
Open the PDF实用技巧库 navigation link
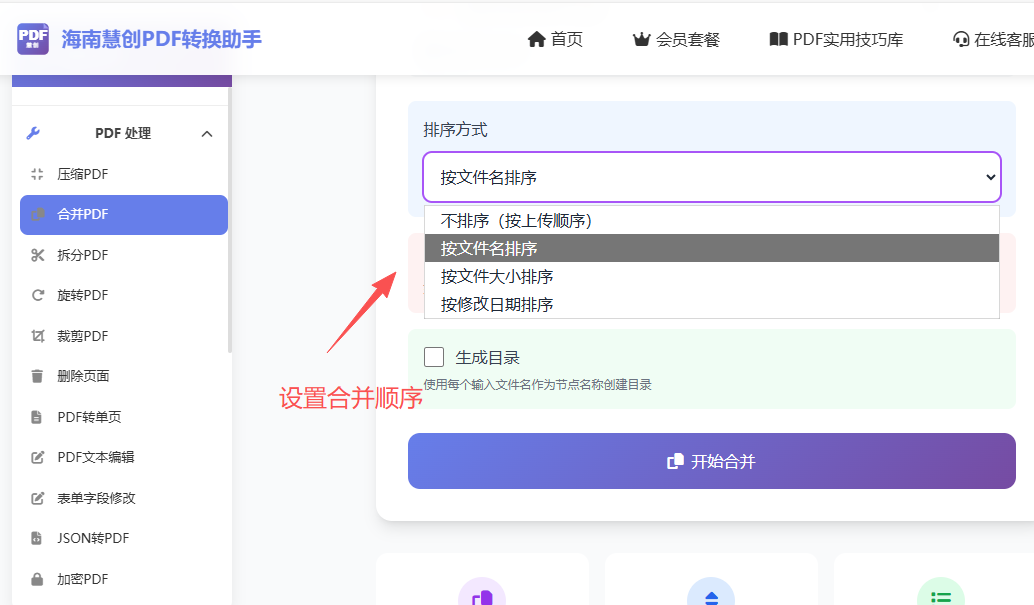(836, 40)
